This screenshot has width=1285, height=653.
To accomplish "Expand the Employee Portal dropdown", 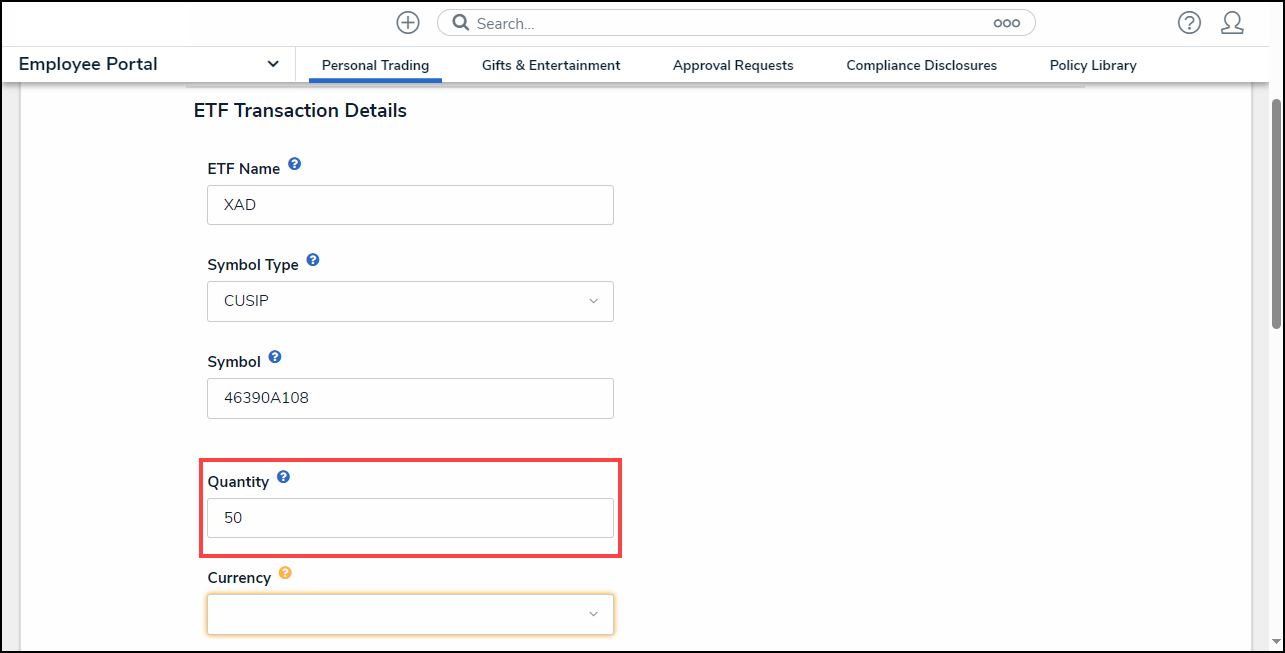I will click(x=273, y=64).
